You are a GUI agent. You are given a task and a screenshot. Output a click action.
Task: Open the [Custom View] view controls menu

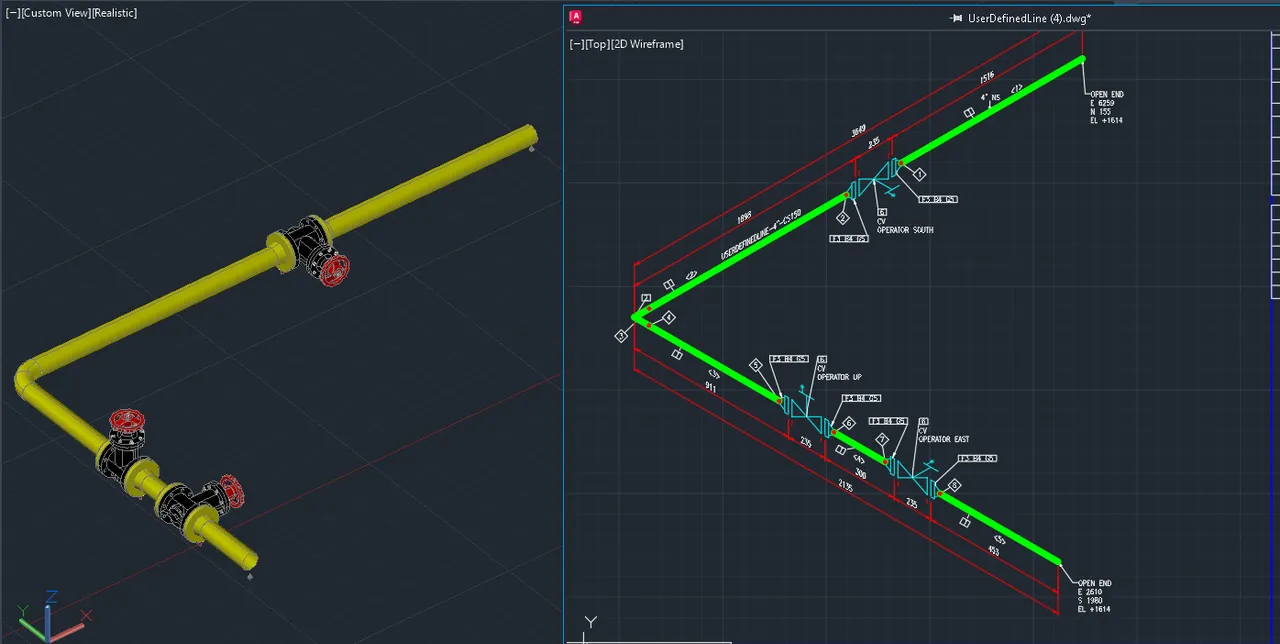coord(55,13)
